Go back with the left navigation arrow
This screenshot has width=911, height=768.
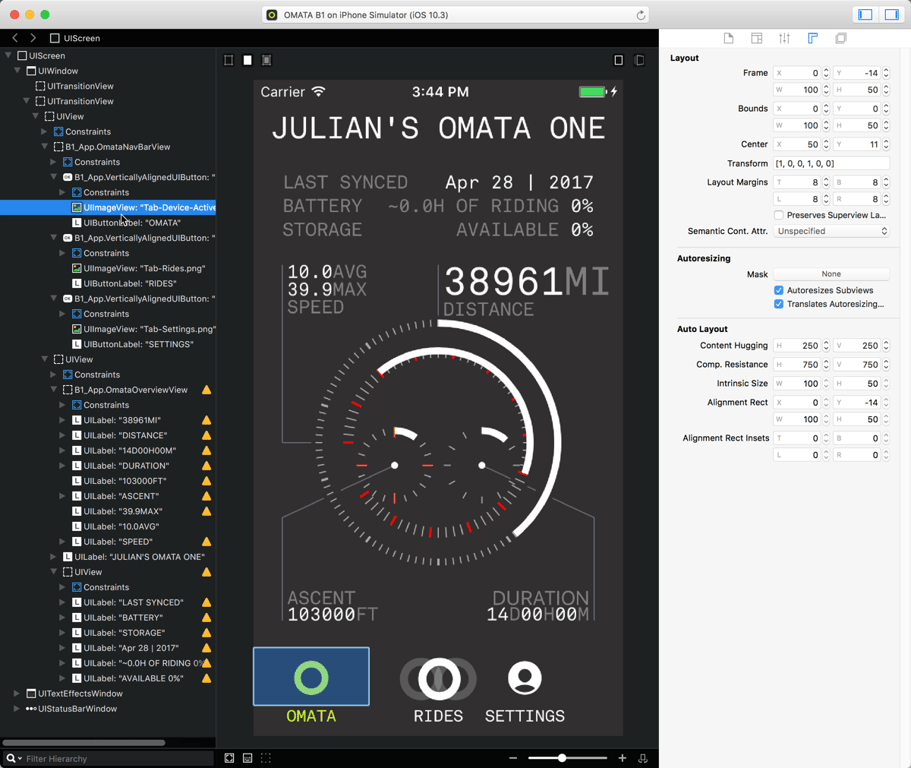click(x=15, y=38)
